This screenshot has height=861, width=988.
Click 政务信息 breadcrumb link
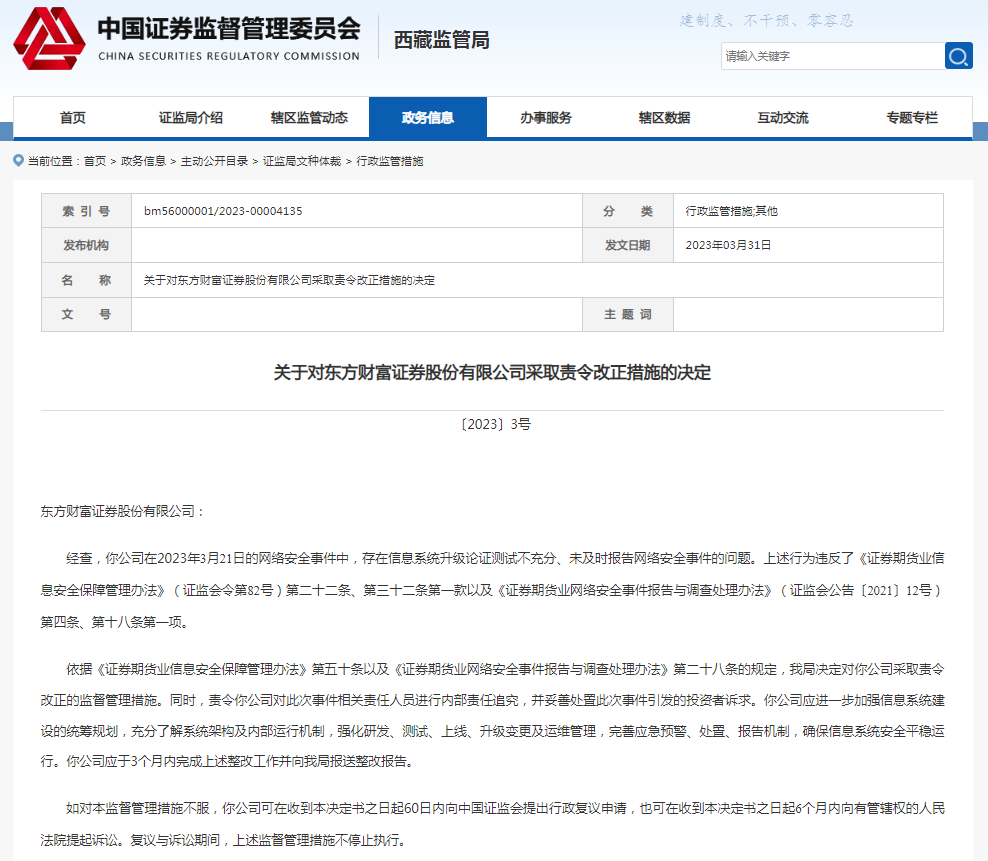[x=143, y=161]
